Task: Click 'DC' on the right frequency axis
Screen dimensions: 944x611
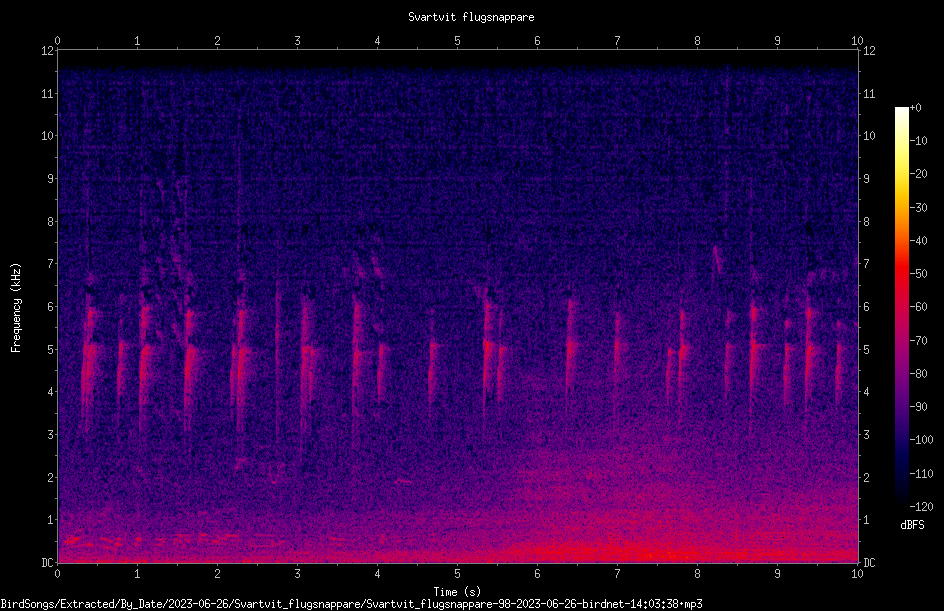Action: pyautogui.click(x=869, y=563)
